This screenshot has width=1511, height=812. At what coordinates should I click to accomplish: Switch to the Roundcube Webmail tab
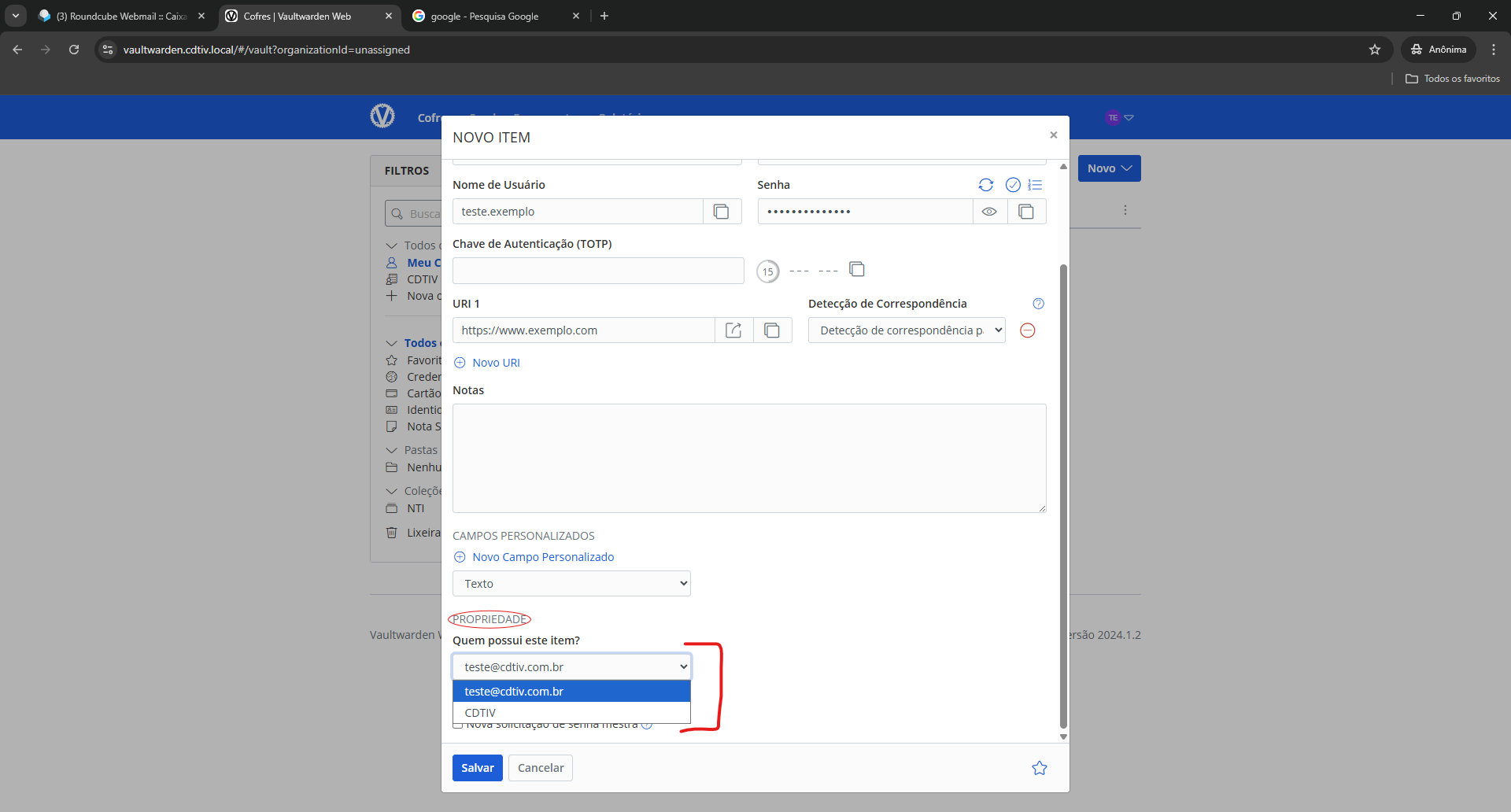click(x=121, y=16)
